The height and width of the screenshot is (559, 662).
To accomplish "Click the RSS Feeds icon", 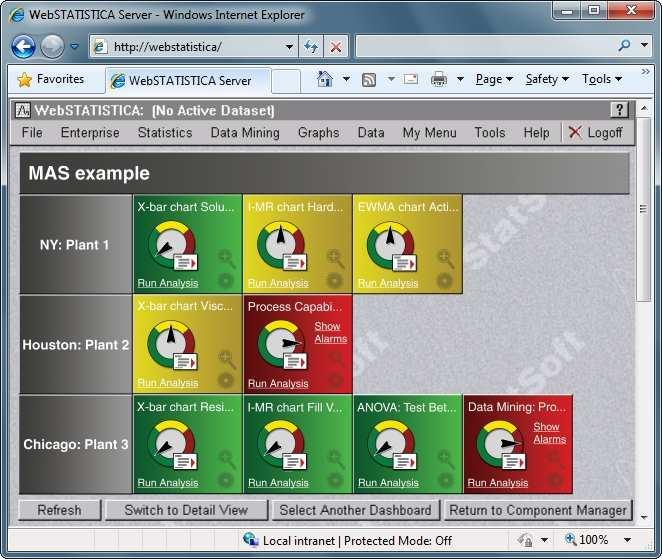I will click(x=369, y=79).
